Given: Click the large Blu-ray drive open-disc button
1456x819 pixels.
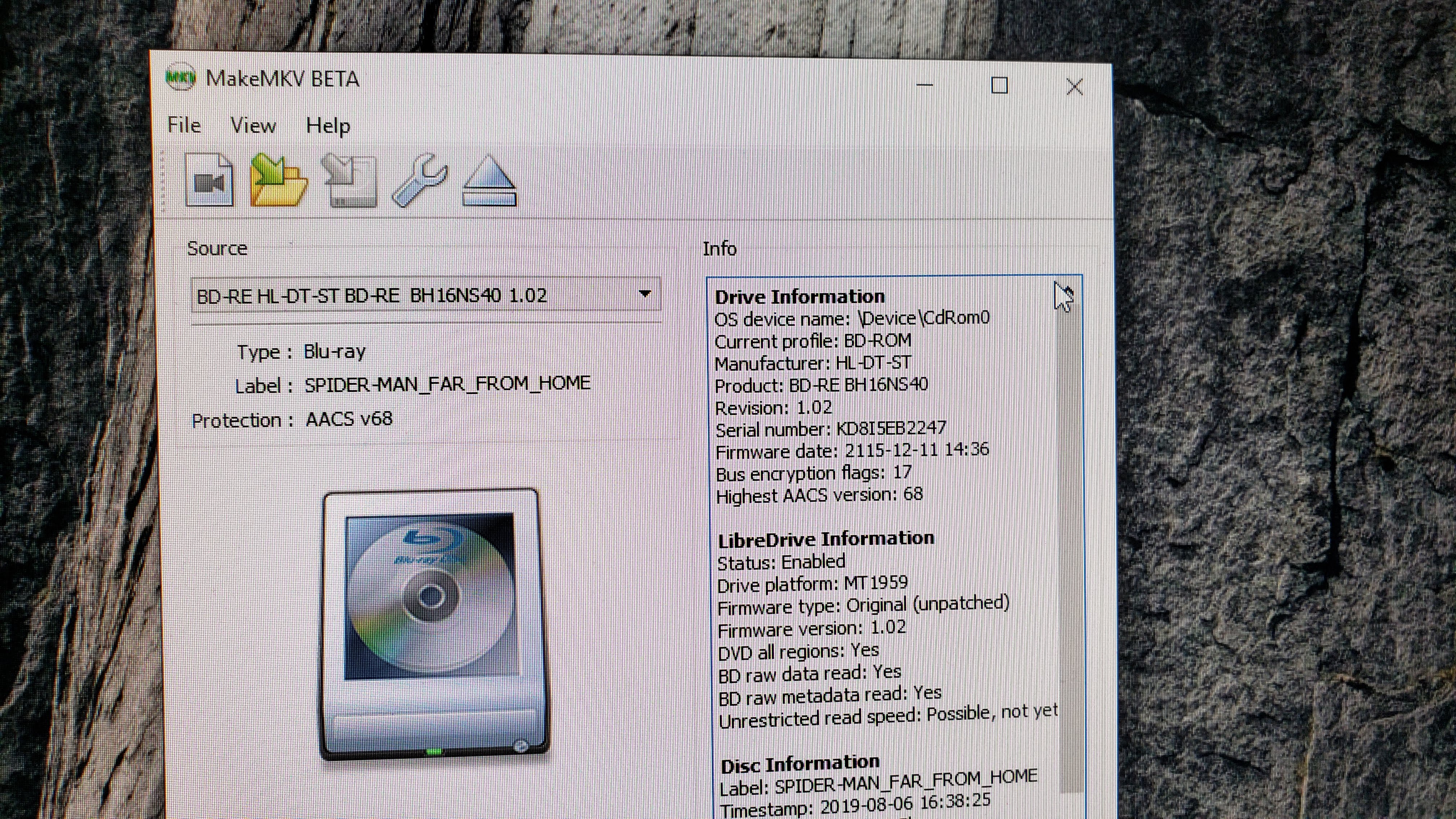Looking at the screenshot, I should [434, 624].
